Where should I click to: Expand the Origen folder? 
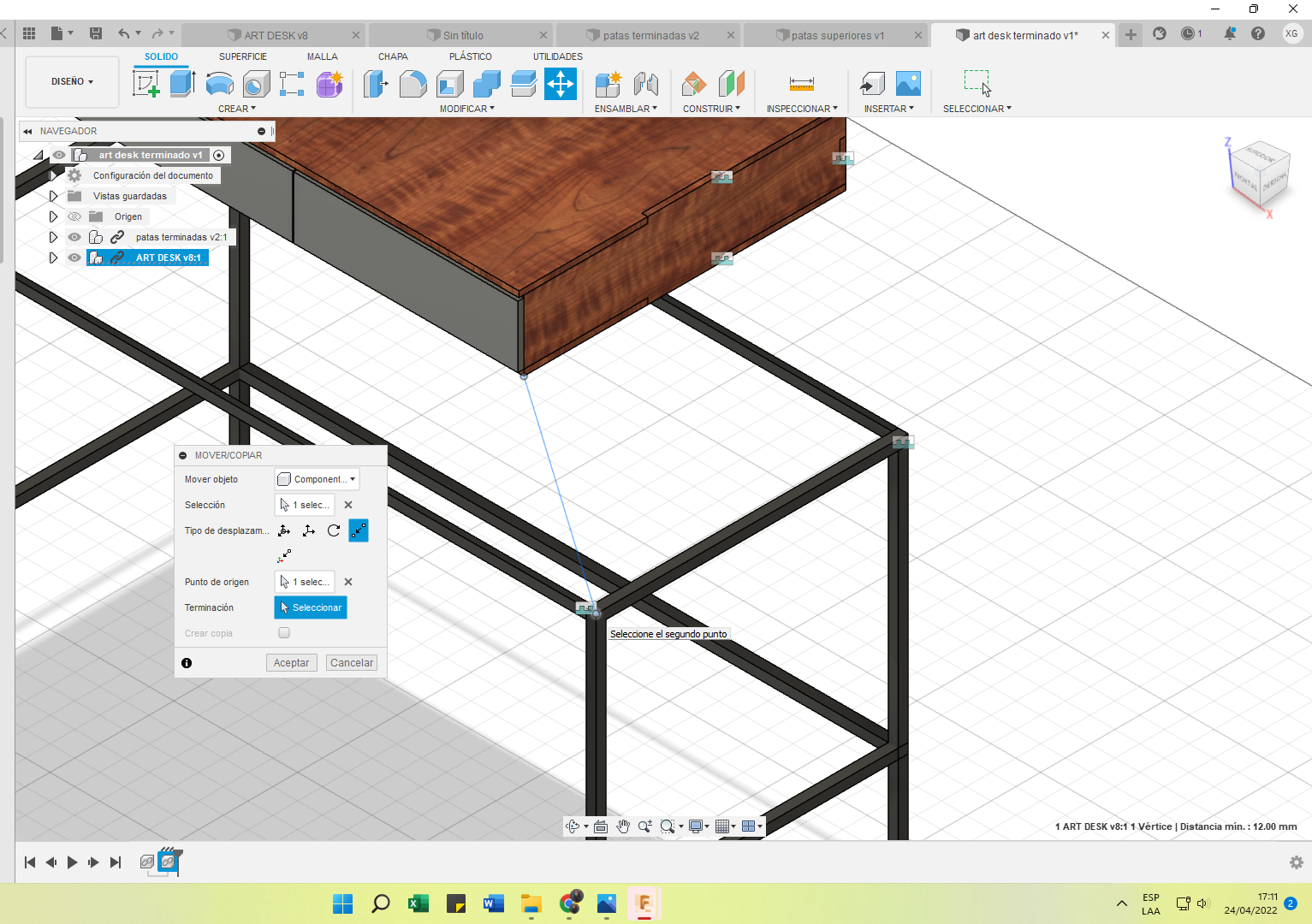point(53,216)
